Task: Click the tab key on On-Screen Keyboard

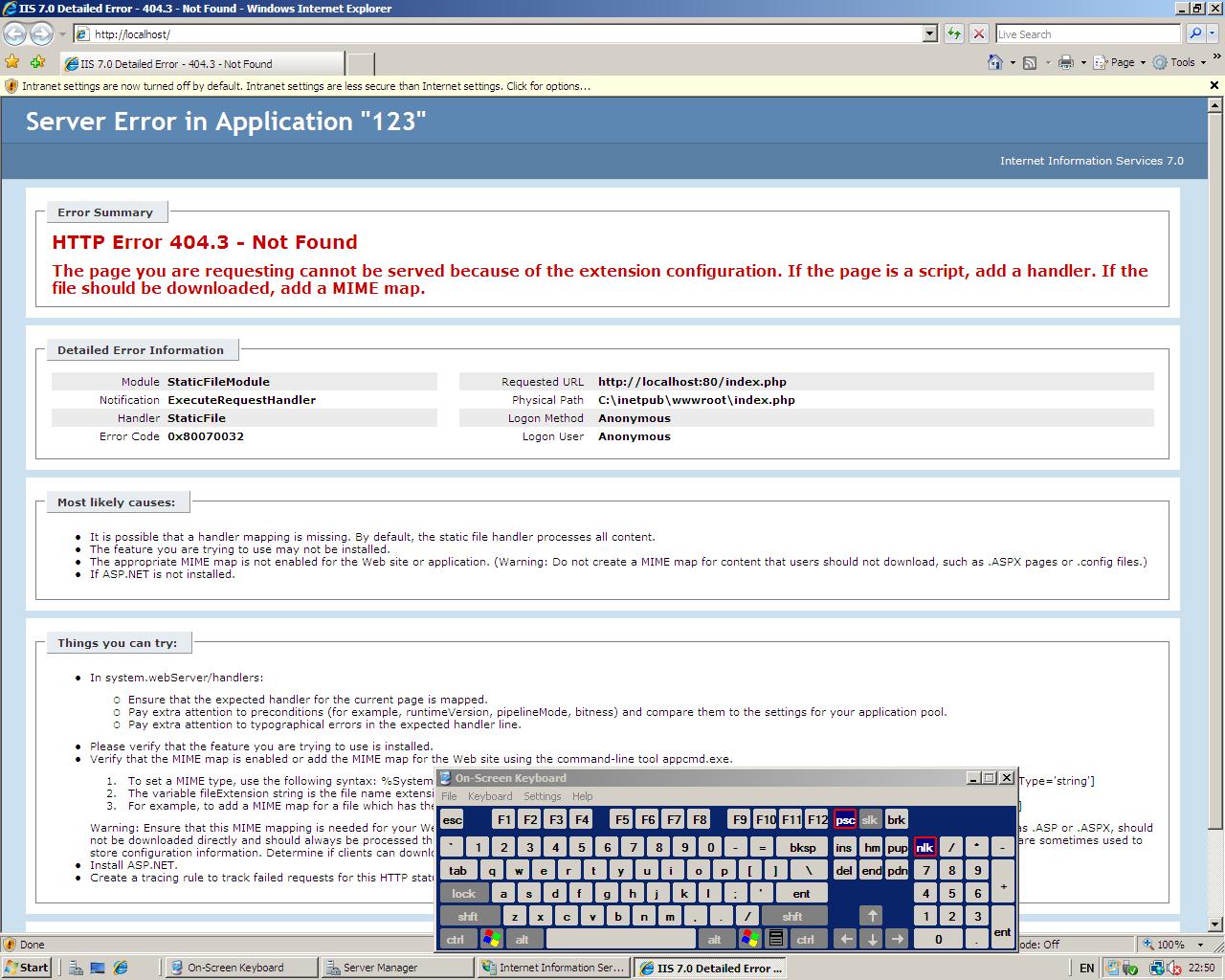Action: (x=458, y=870)
